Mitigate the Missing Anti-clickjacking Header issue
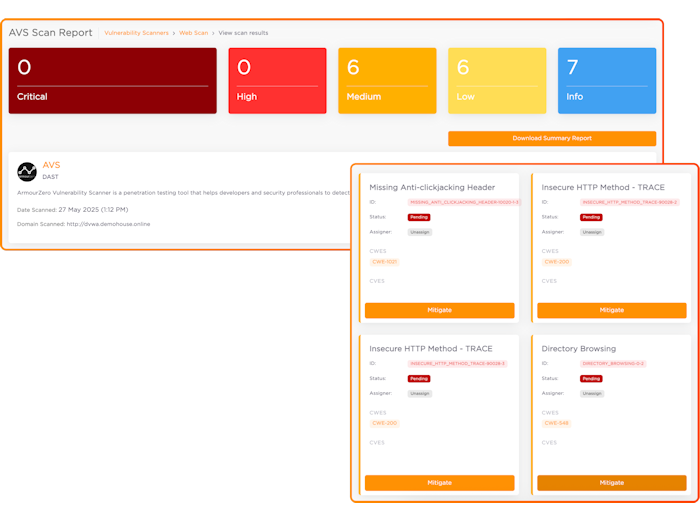The height and width of the screenshot is (526, 700). pos(439,310)
